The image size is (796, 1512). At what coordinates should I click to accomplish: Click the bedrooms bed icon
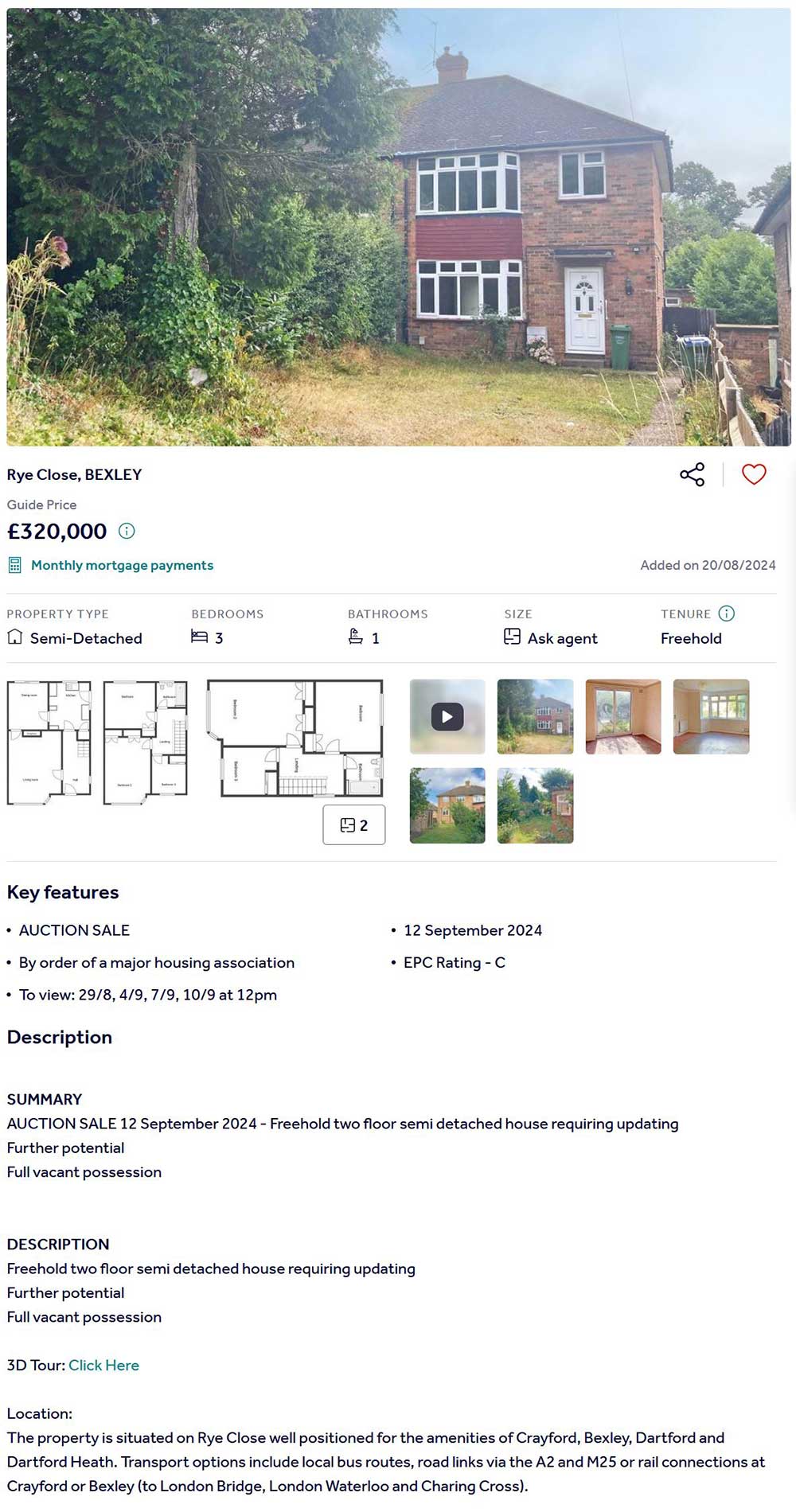199,637
